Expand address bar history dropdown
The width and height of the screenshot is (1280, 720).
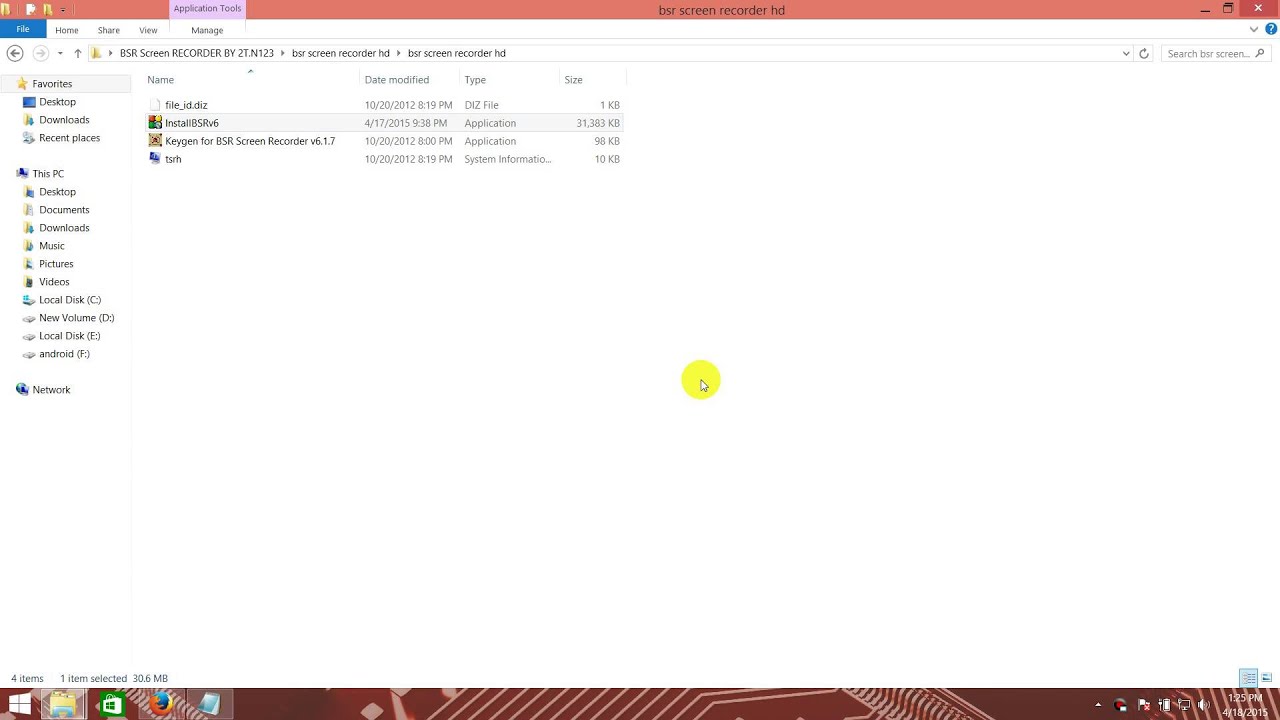coord(1126,53)
